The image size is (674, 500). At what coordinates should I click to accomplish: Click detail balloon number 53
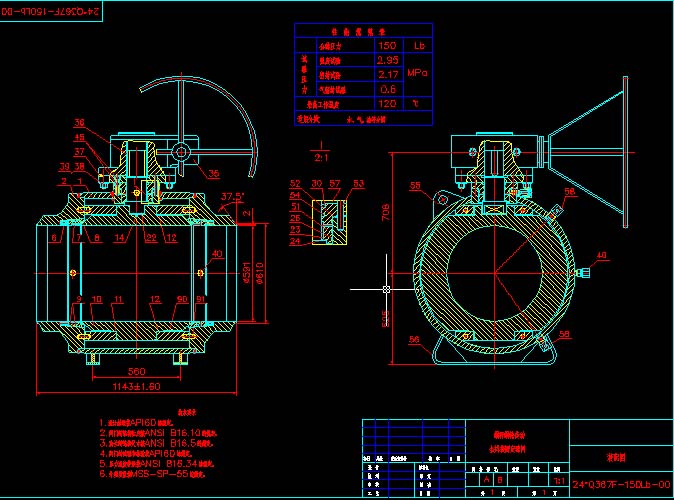pos(358,184)
